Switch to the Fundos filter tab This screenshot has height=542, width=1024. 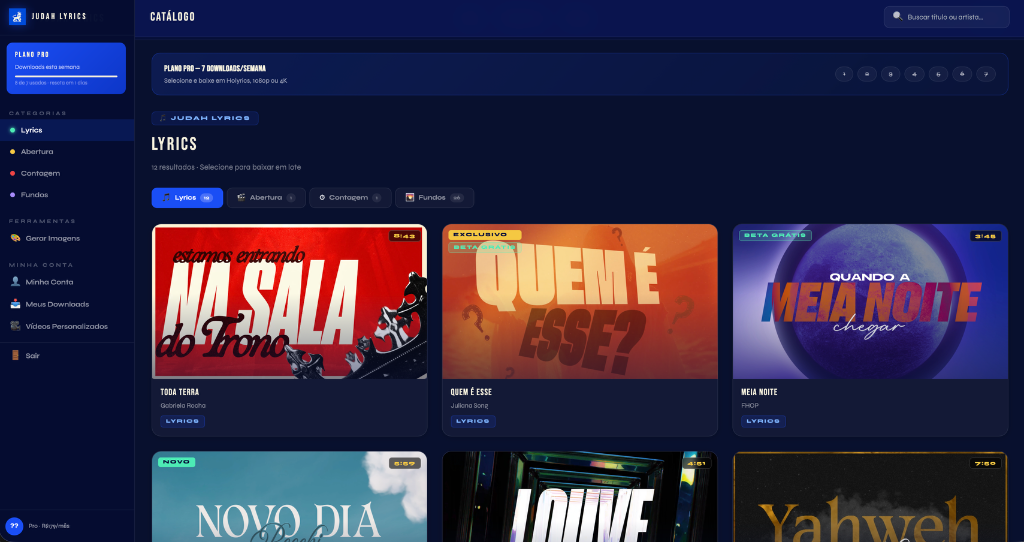pyautogui.click(x=434, y=198)
